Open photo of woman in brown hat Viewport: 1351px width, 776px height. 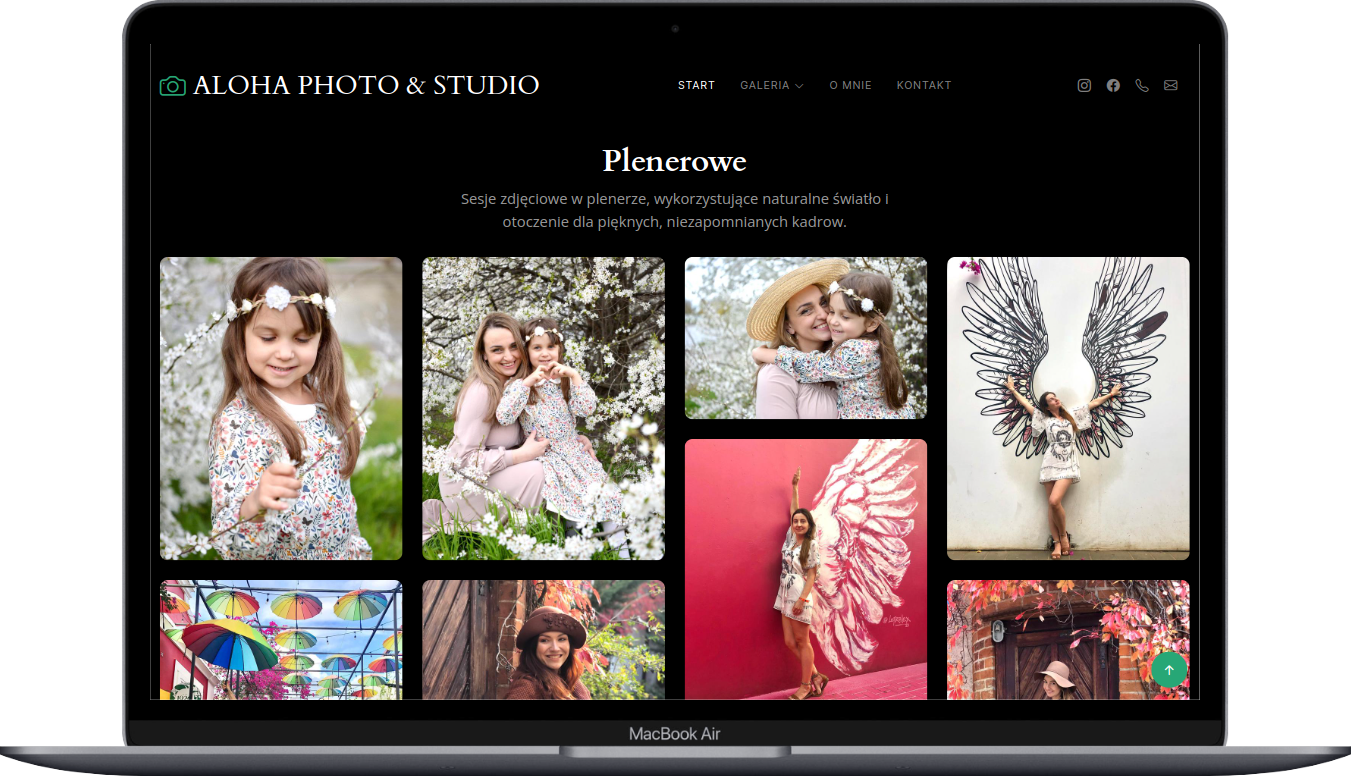coord(543,640)
